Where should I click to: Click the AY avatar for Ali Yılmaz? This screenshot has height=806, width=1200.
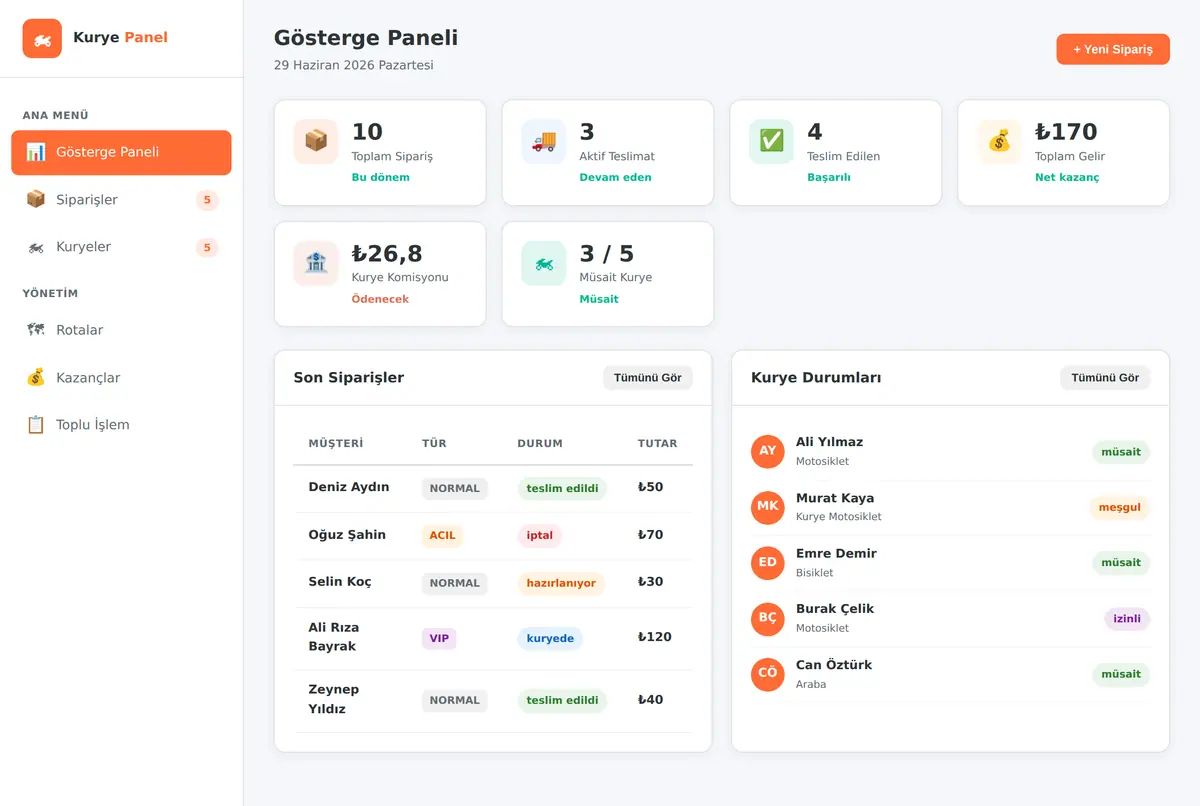pos(768,451)
